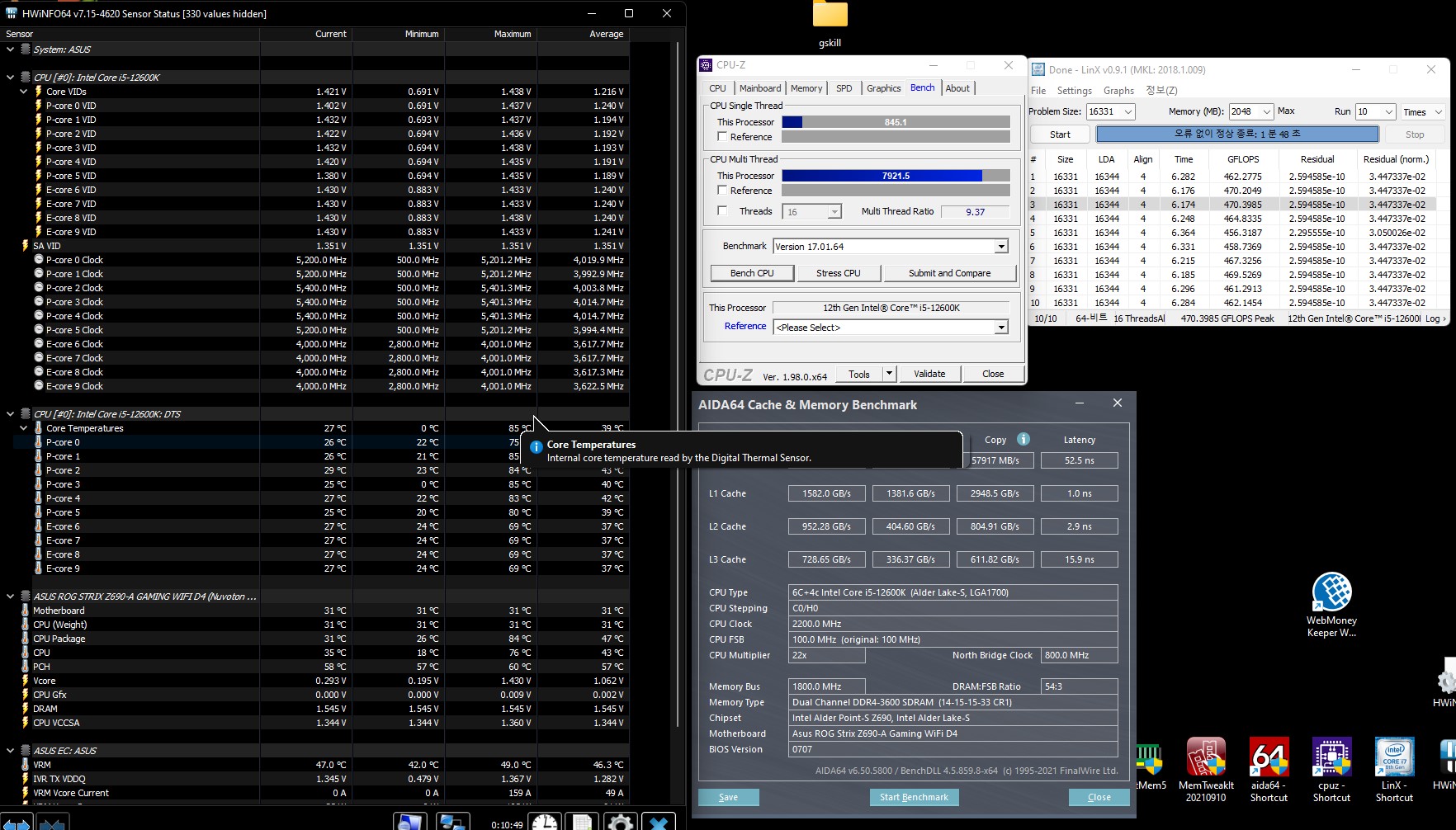Viewport: 1456px width, 830px height.
Task: Open CPU-Z Tools dropdown arrow
Action: coord(889,374)
